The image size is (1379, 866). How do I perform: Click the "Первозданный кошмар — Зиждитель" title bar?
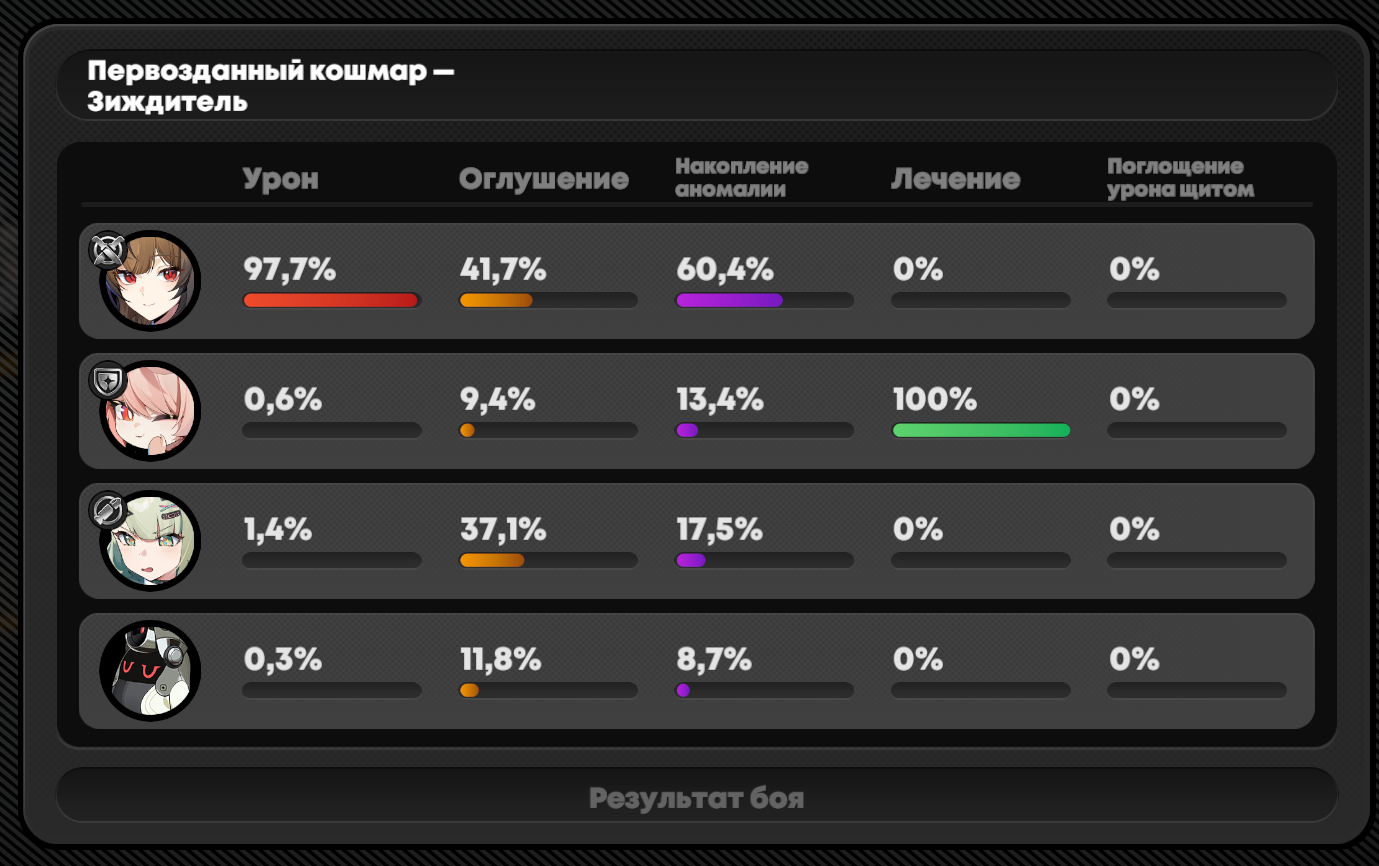point(696,87)
